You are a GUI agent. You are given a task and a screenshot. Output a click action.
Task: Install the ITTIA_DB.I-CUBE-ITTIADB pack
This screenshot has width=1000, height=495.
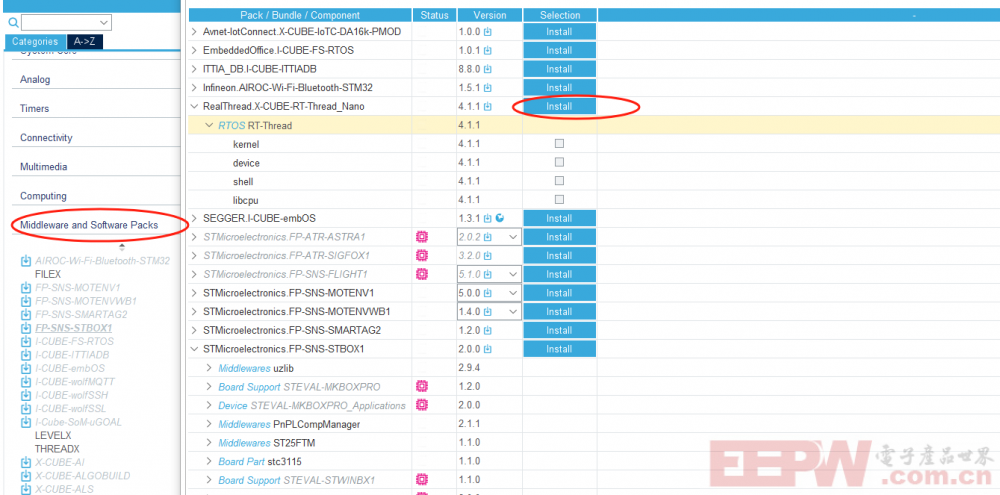coord(559,69)
